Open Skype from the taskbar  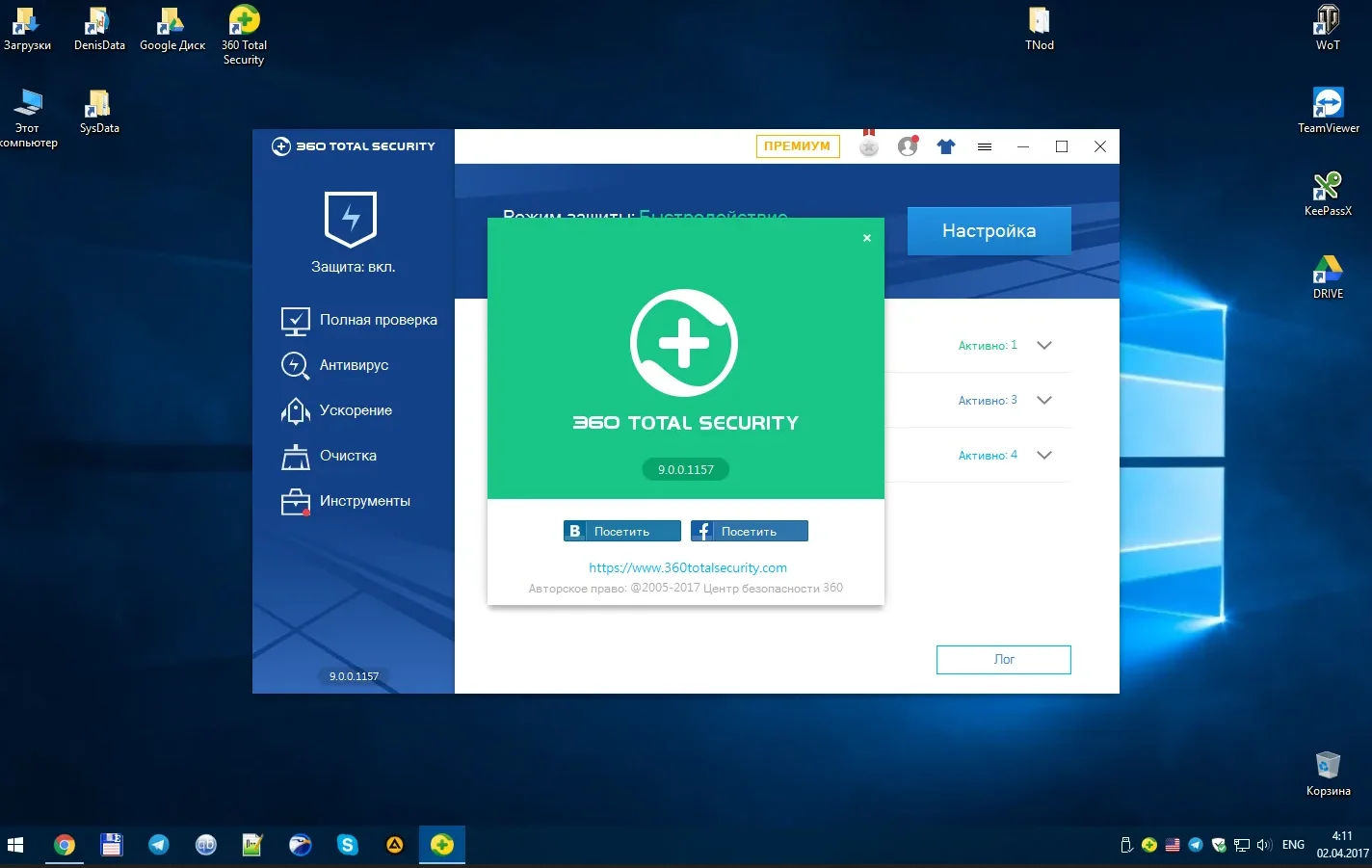click(x=348, y=845)
